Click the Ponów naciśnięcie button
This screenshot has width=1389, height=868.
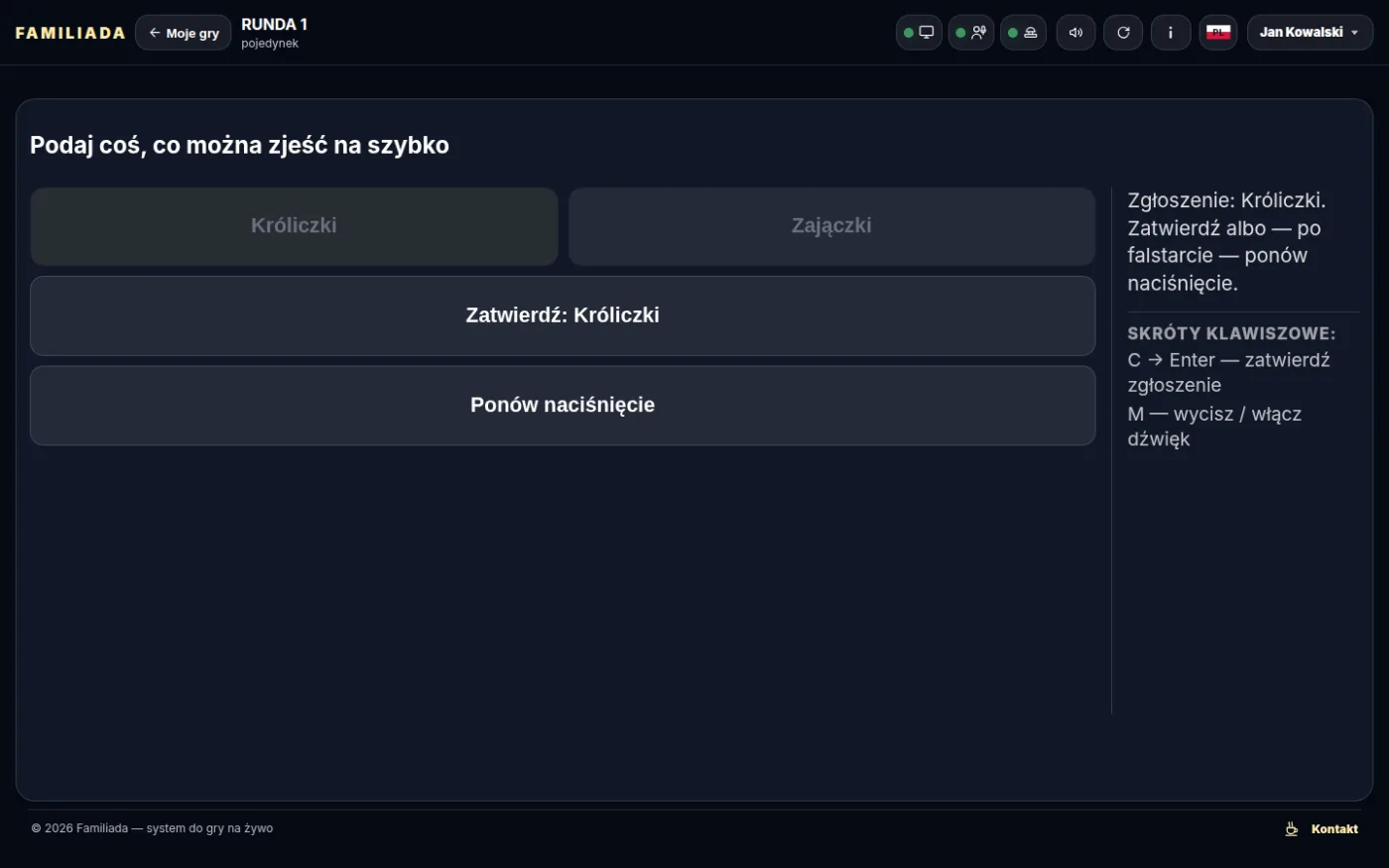[x=563, y=406]
